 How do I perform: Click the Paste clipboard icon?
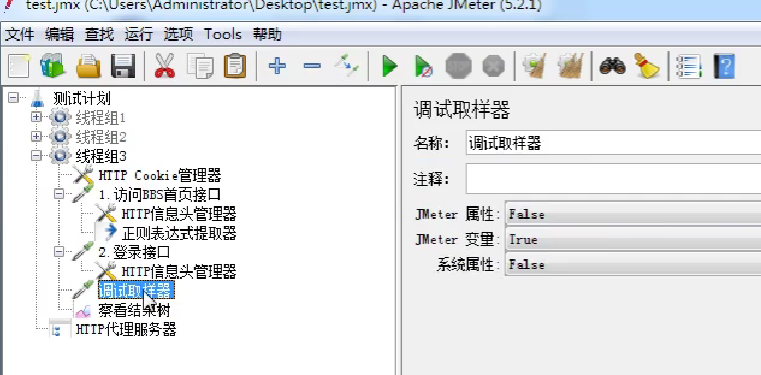(x=235, y=66)
